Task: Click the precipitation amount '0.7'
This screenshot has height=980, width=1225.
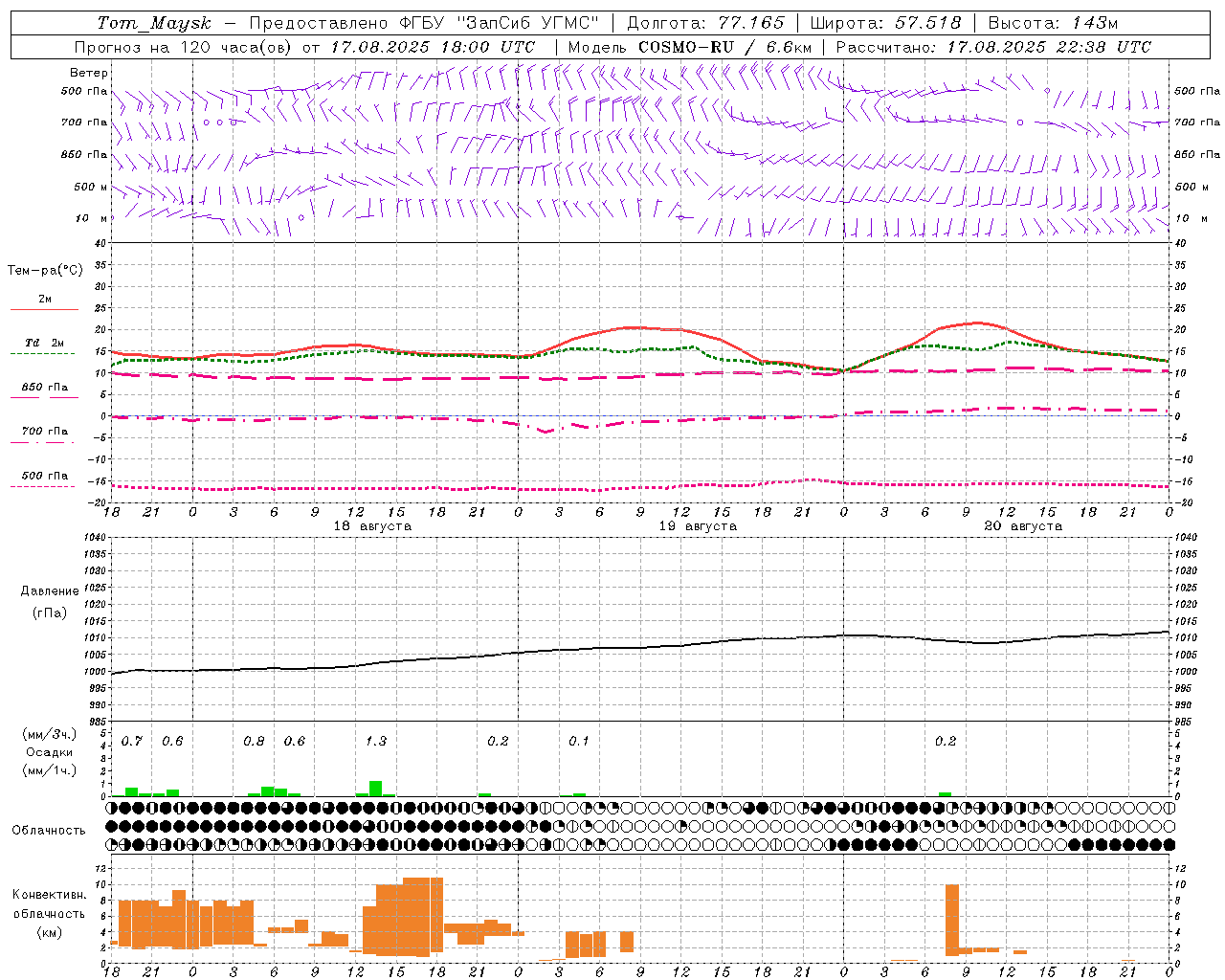Action: click(132, 741)
